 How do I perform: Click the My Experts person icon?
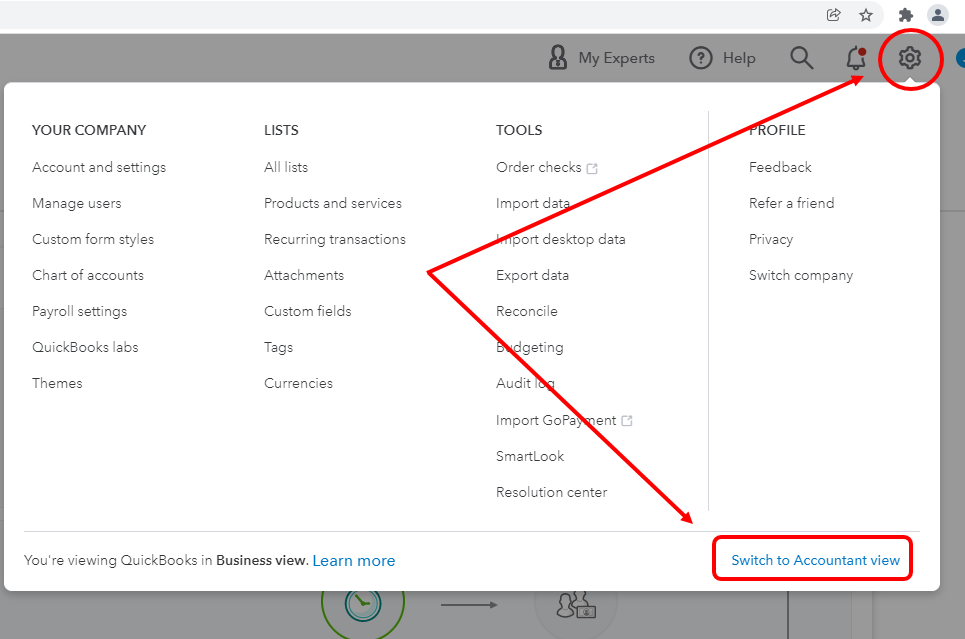tap(558, 58)
